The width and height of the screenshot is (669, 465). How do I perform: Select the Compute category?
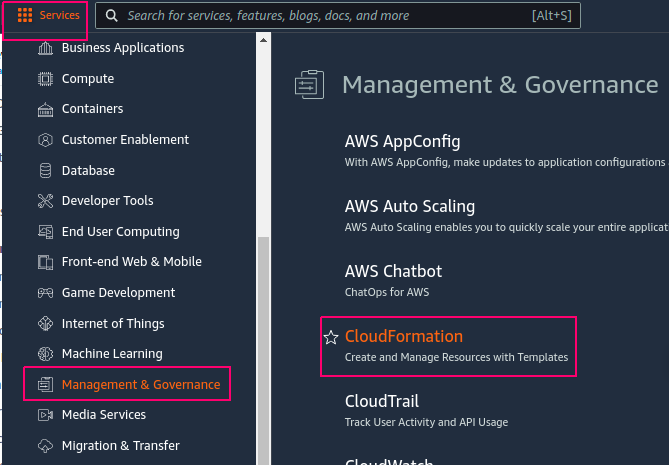click(x=88, y=79)
